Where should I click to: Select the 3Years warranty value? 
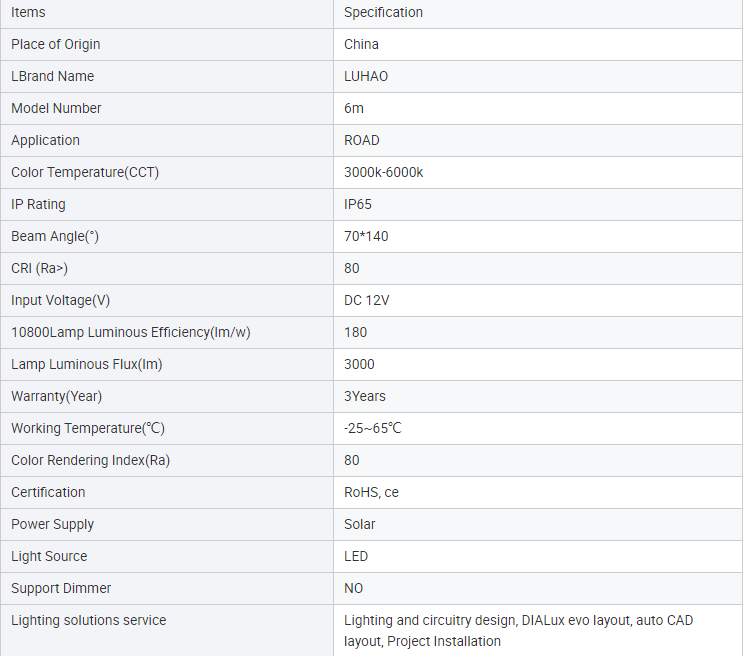(365, 397)
